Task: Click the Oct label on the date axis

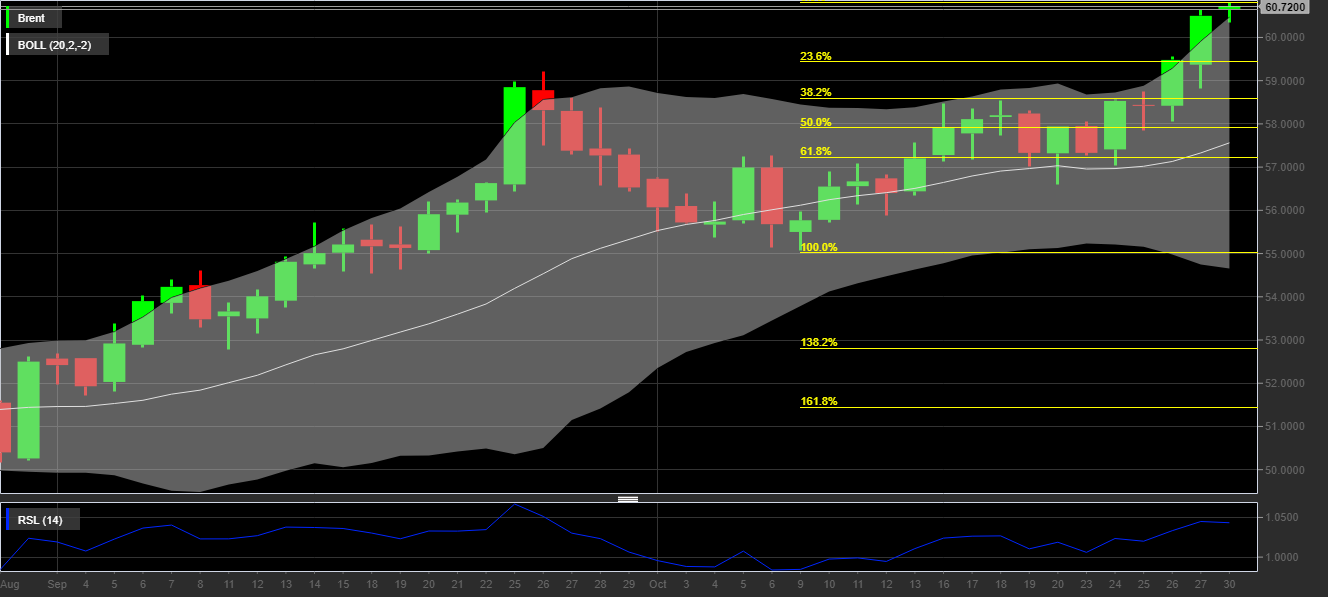Action: pyautogui.click(x=657, y=583)
